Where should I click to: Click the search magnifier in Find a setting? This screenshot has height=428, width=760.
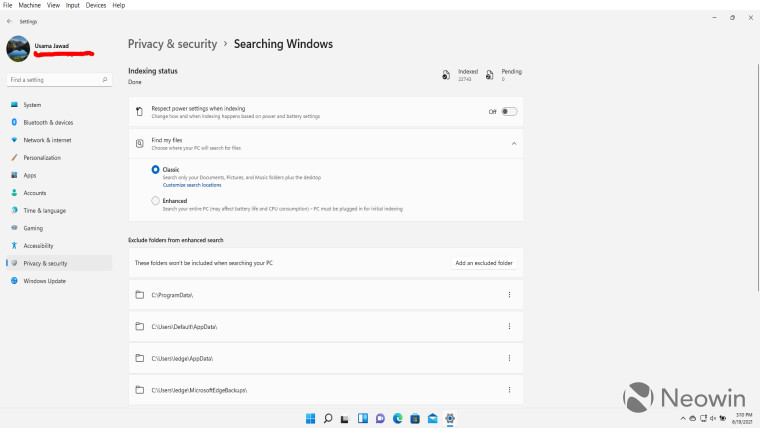[105, 79]
